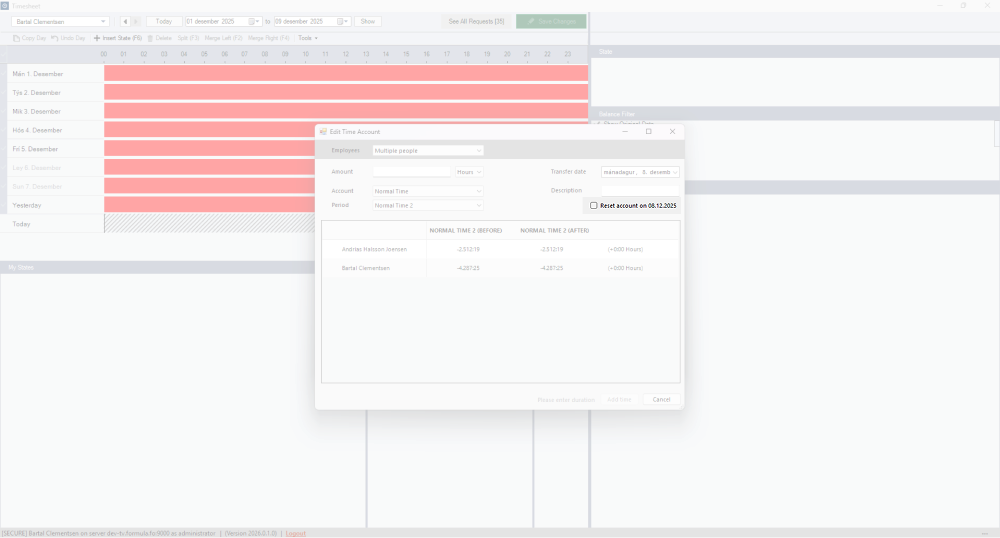Select the Mán 1. Desember row label
The width and height of the screenshot is (1000, 538).
(38, 74)
